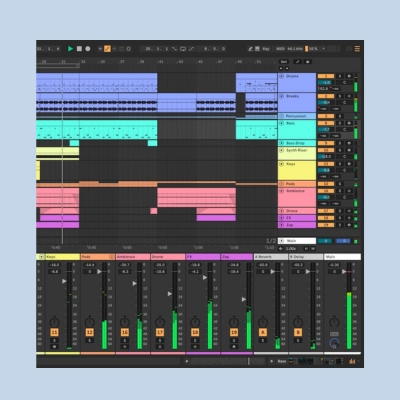This screenshot has width=400, height=400.
Task: Open the hamburger menu icon at top right
Action: tap(357, 49)
